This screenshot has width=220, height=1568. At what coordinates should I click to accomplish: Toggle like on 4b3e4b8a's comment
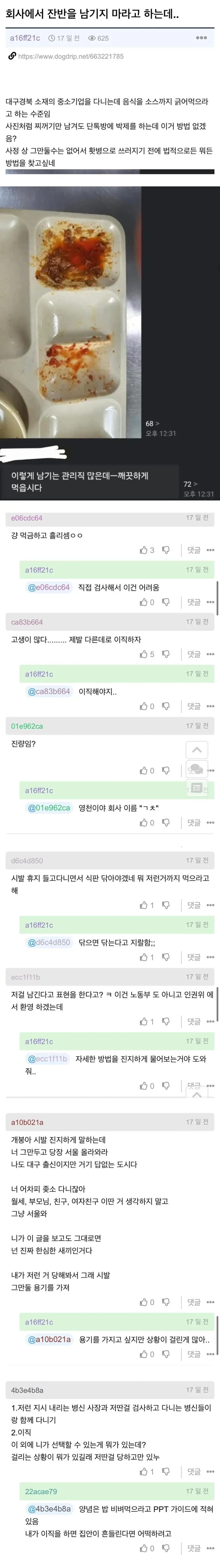[144, 1471]
